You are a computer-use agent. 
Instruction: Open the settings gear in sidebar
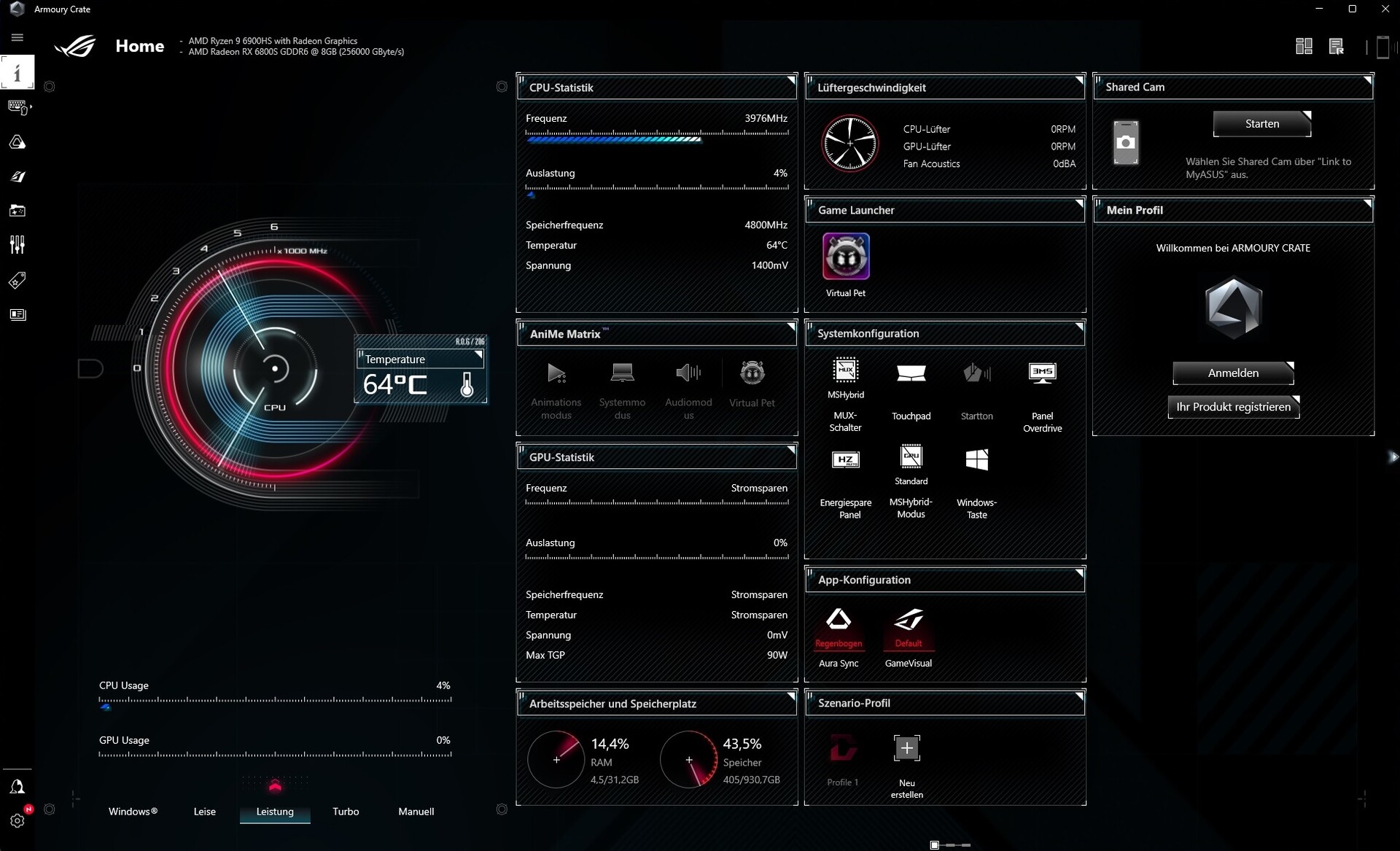(17, 820)
